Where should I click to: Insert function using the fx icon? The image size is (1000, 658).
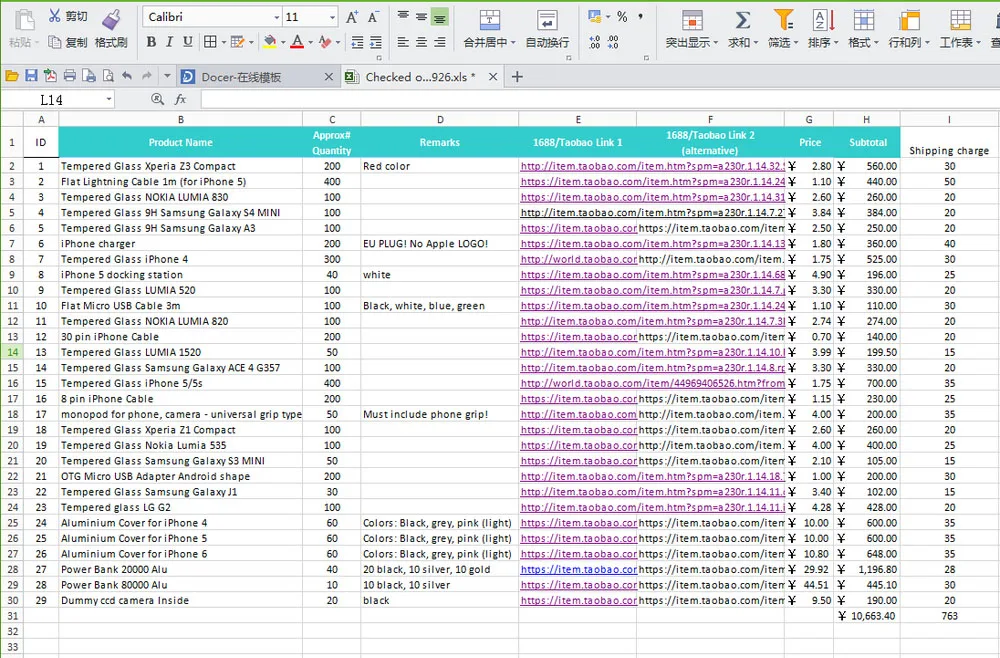pos(181,100)
